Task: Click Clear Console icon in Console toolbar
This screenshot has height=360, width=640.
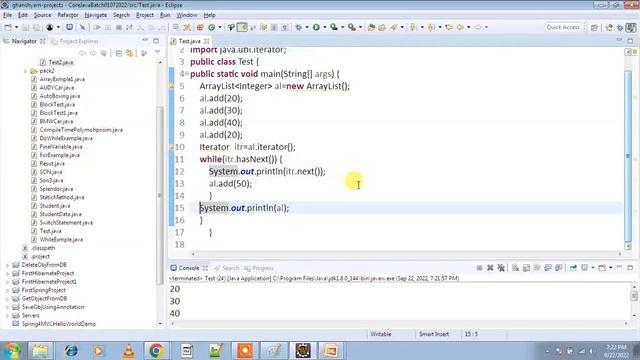Action: (516, 268)
